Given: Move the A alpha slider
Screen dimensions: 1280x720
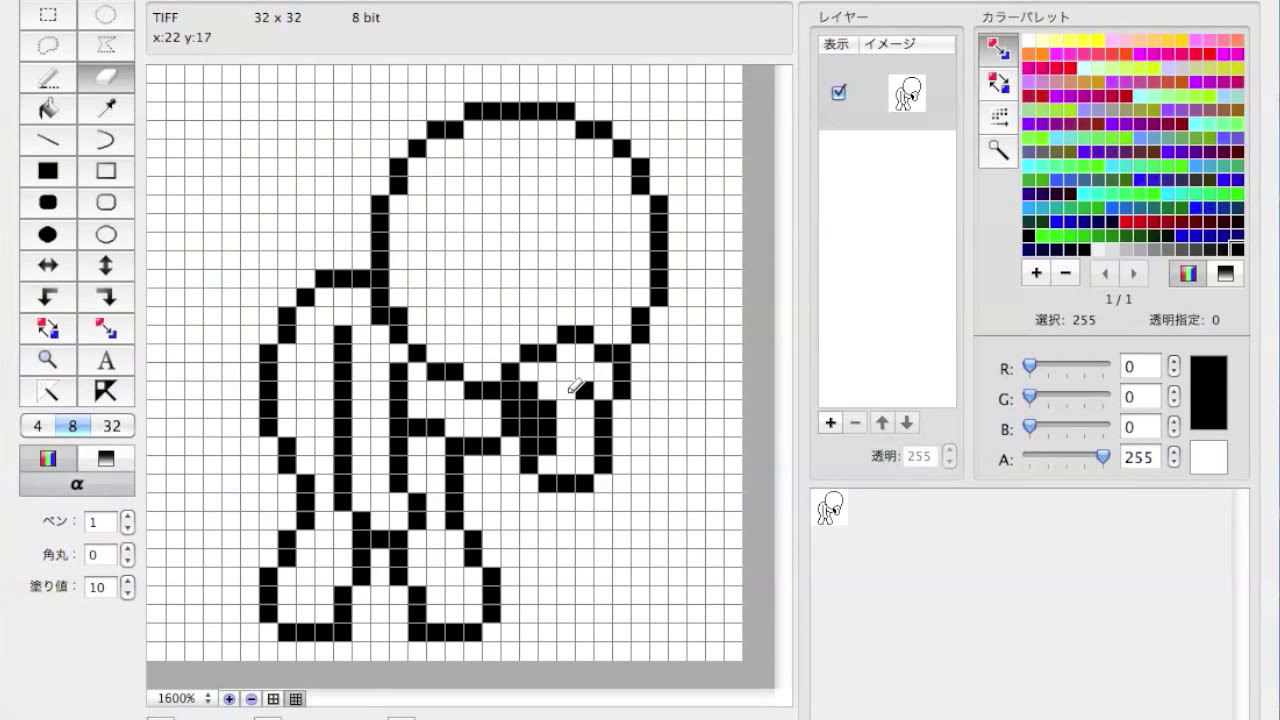Looking at the screenshot, I should [1103, 457].
